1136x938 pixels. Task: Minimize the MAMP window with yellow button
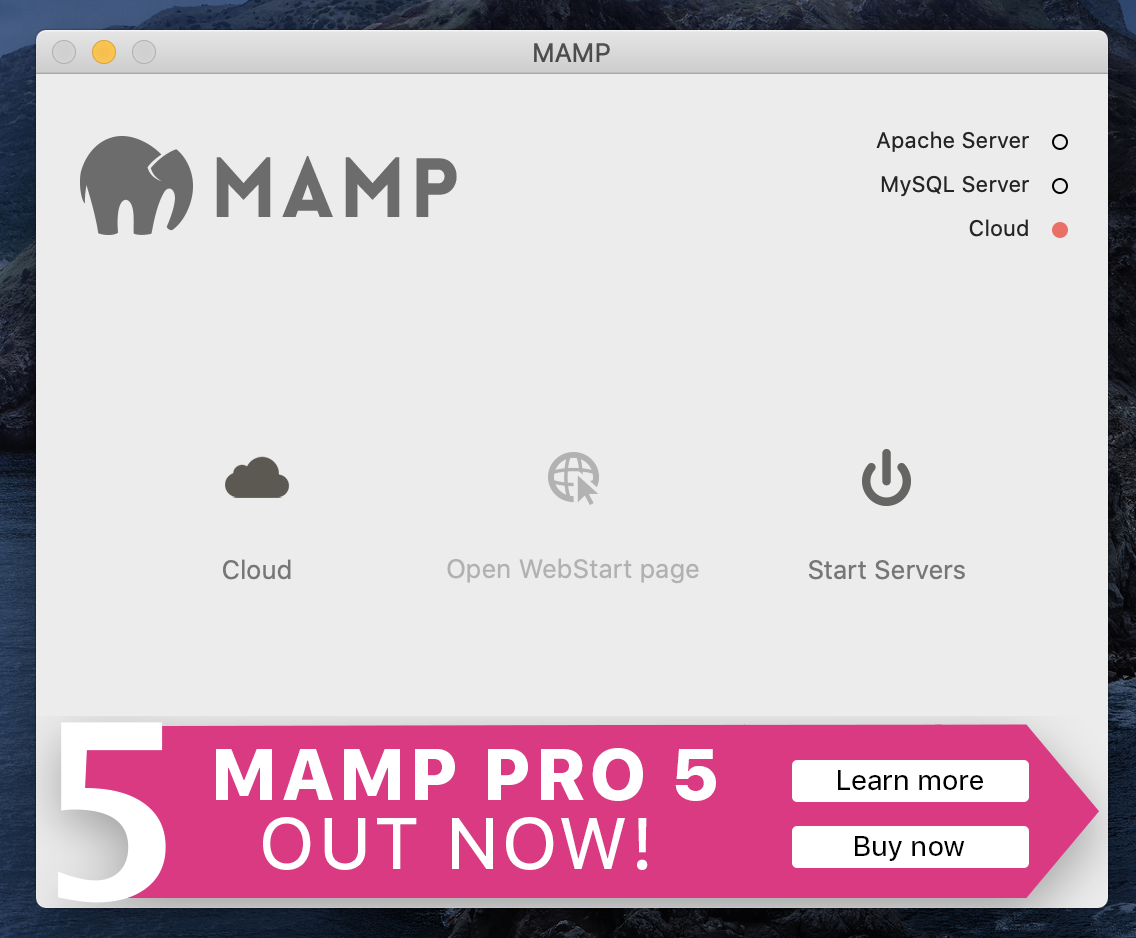[104, 52]
